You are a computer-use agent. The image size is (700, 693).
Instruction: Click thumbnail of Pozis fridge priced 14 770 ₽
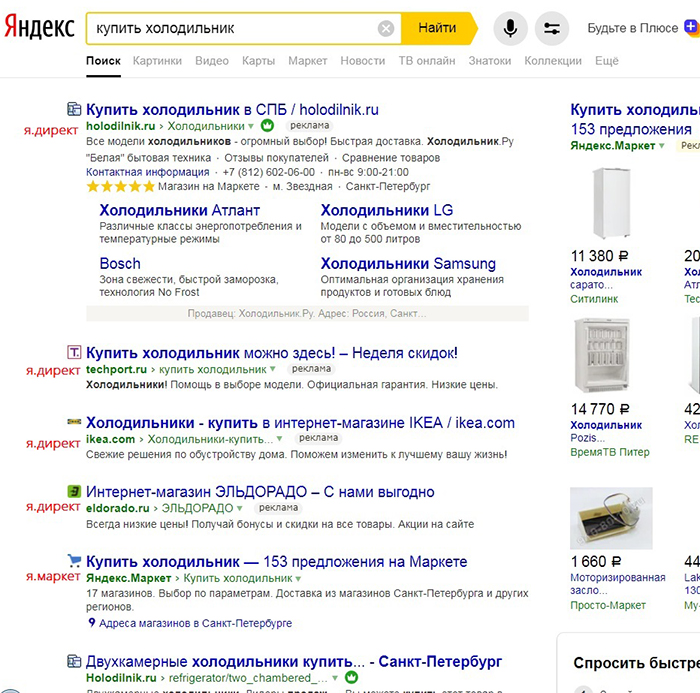click(602, 355)
